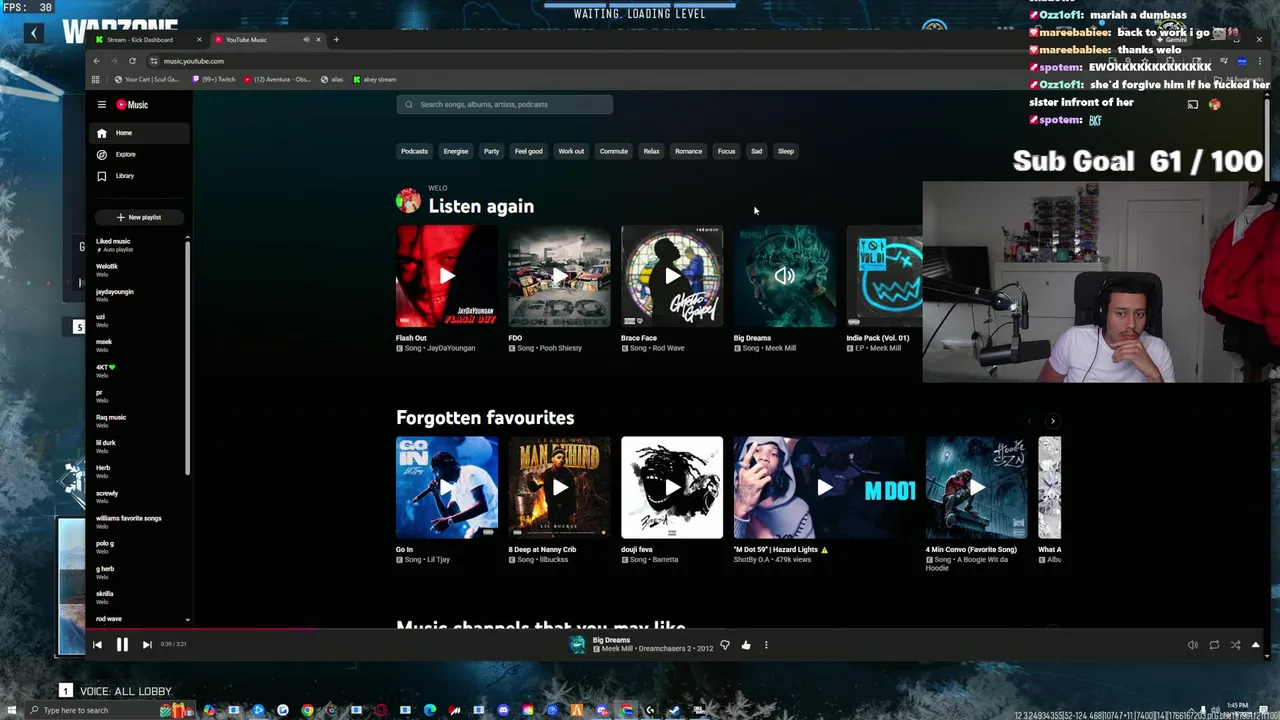Viewport: 1280px width, 720px height.
Task: Click the search songs, albums, artists field
Action: pyautogui.click(x=504, y=104)
